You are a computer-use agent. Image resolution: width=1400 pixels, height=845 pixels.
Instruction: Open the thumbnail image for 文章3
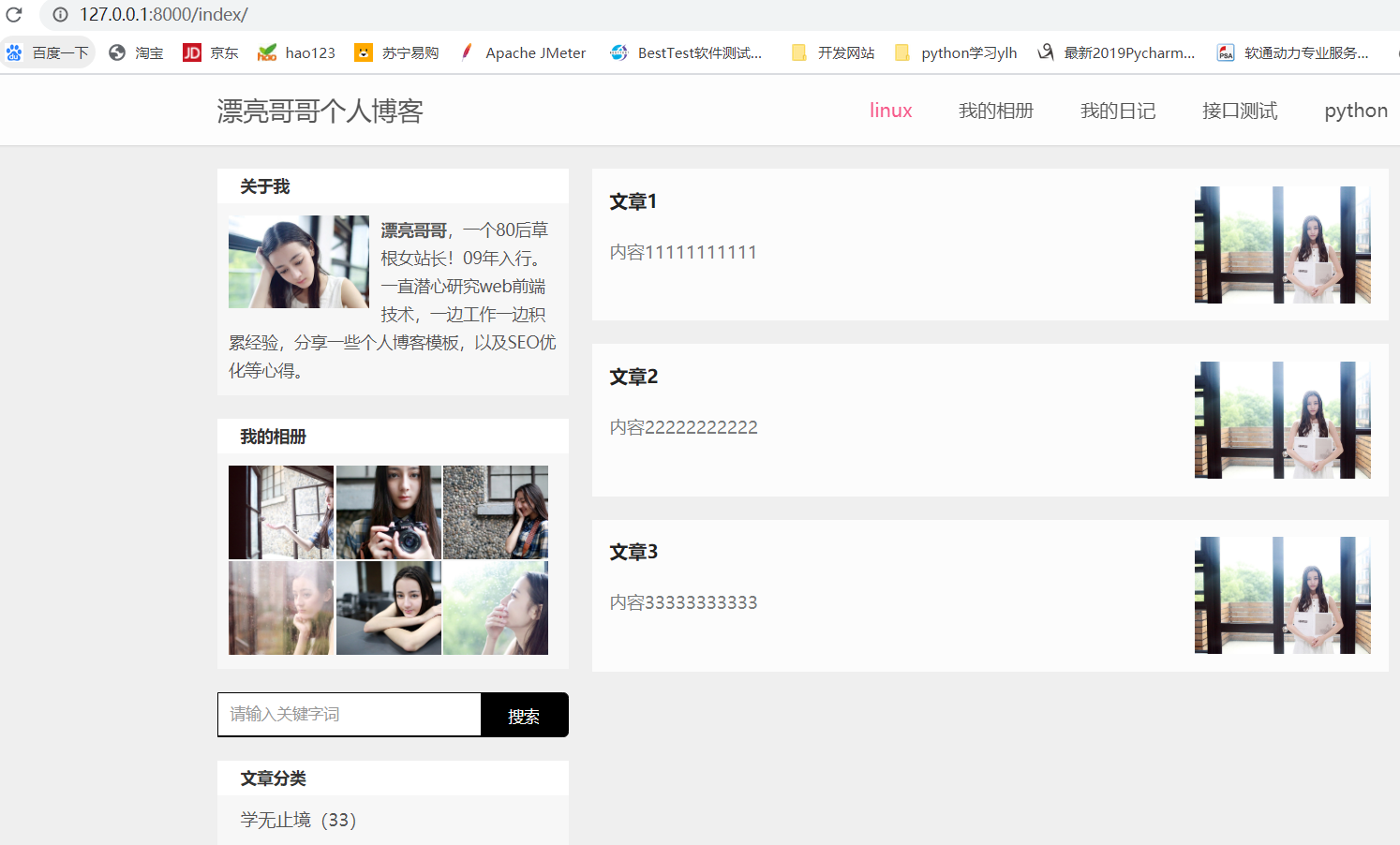1283,595
